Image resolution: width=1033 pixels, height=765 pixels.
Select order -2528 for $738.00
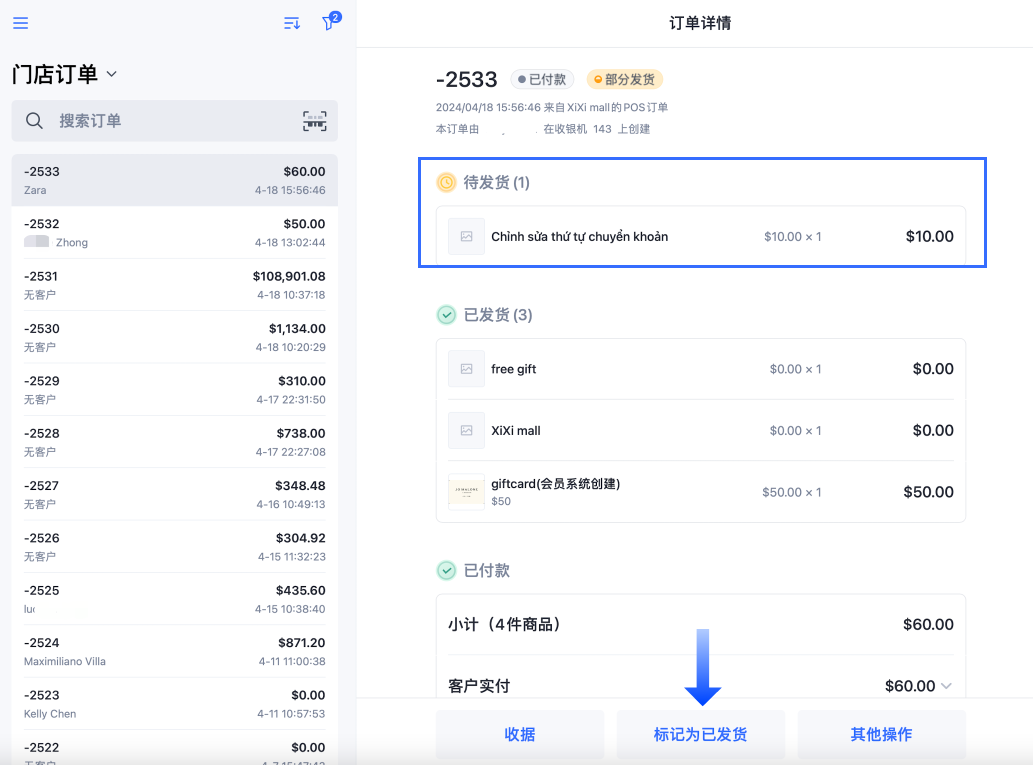pyautogui.click(x=175, y=442)
